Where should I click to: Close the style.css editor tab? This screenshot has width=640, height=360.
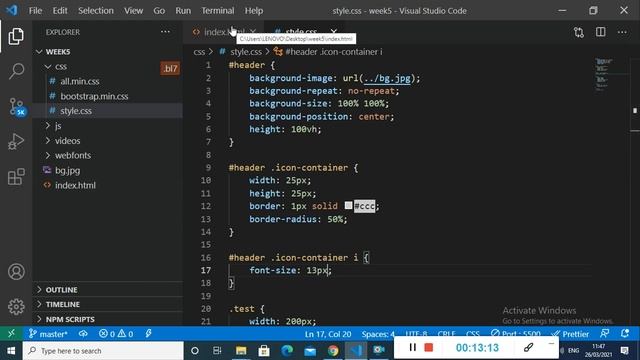click(x=334, y=31)
